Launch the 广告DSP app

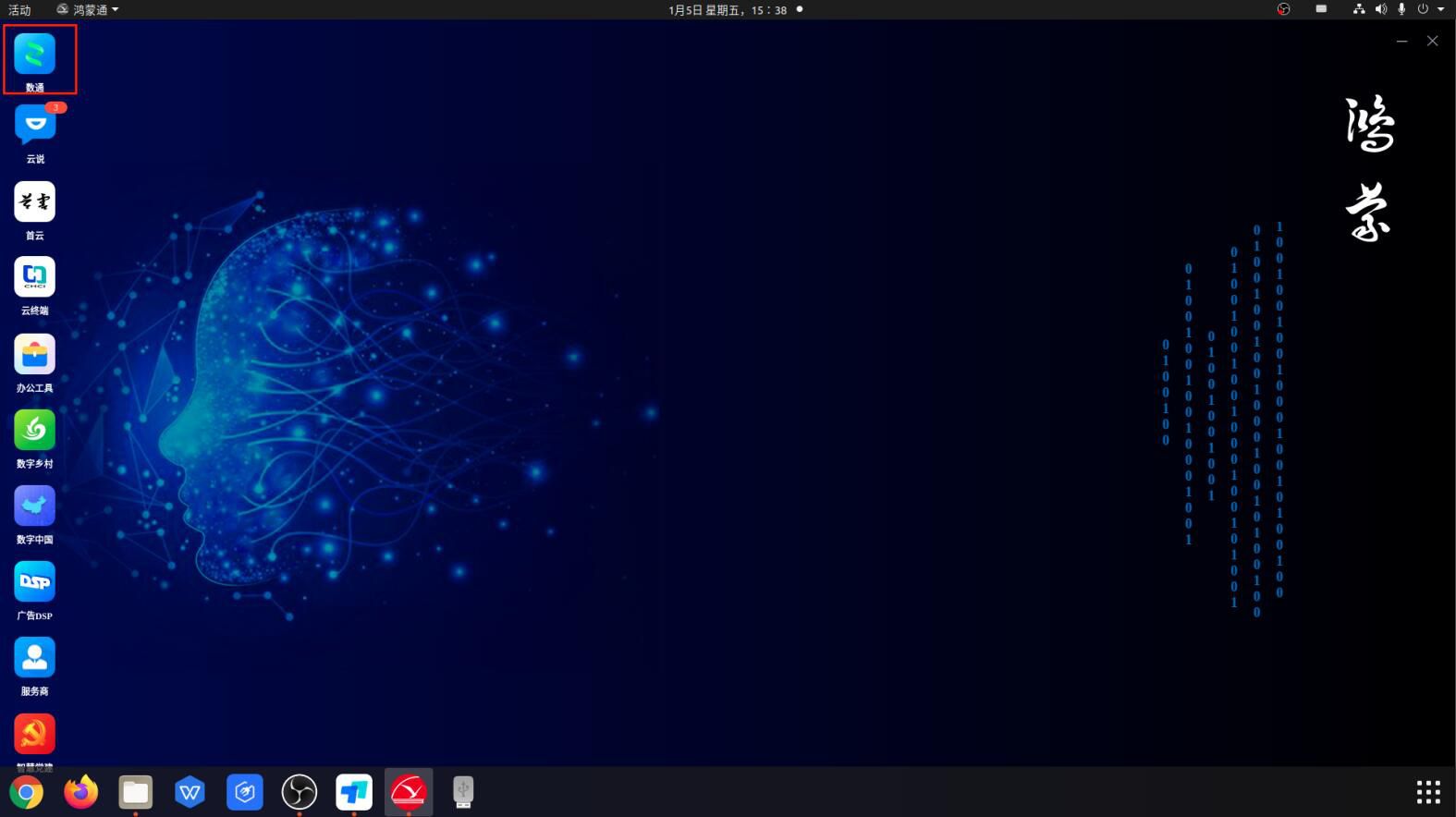click(35, 582)
